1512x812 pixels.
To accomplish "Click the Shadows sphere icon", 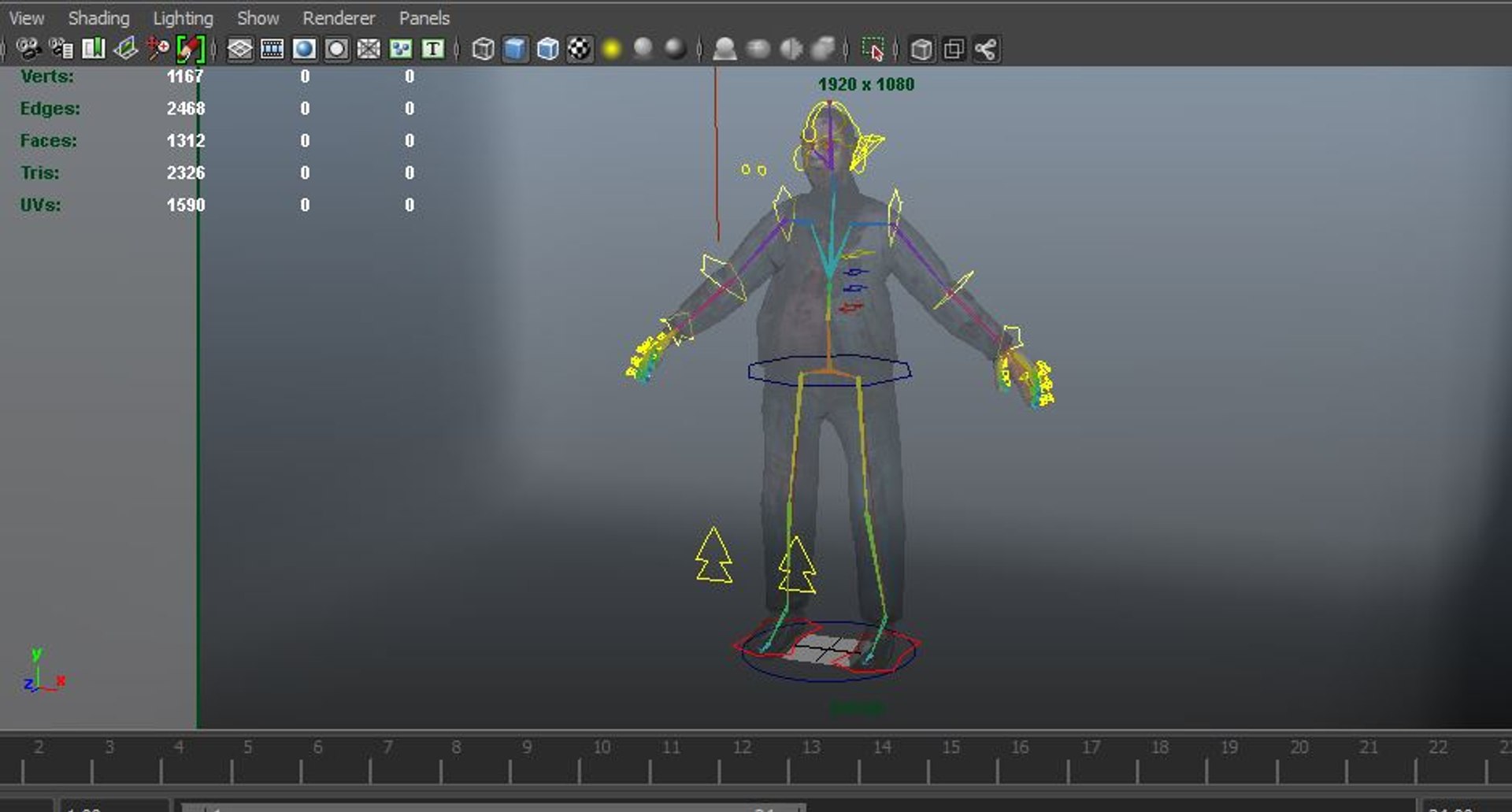I will 643,49.
